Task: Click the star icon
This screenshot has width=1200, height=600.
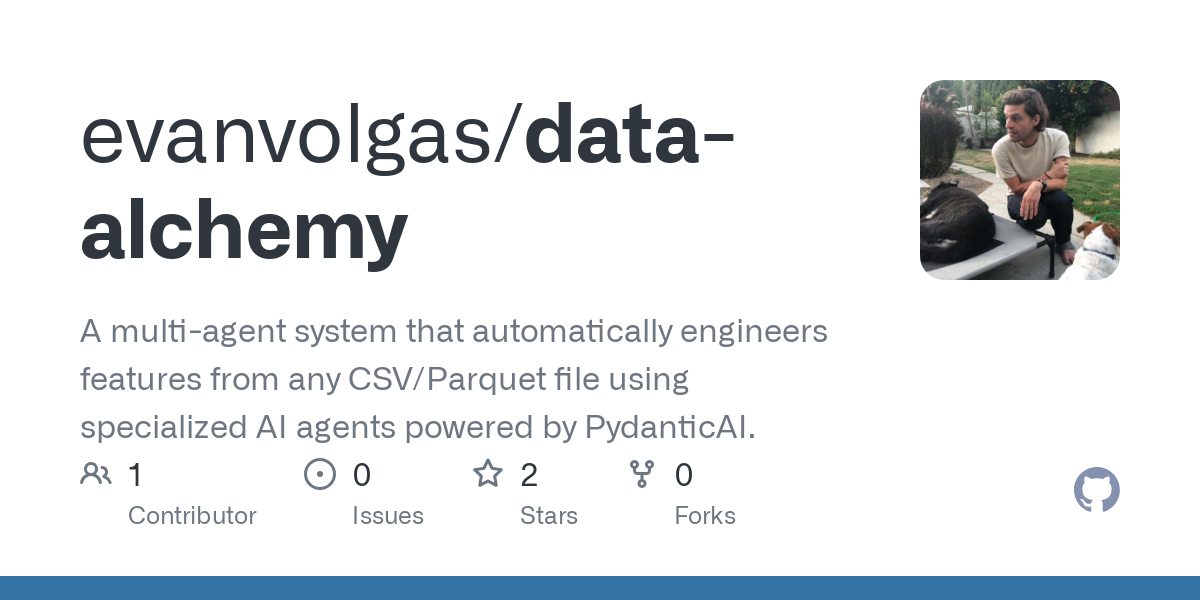Action: point(488,473)
